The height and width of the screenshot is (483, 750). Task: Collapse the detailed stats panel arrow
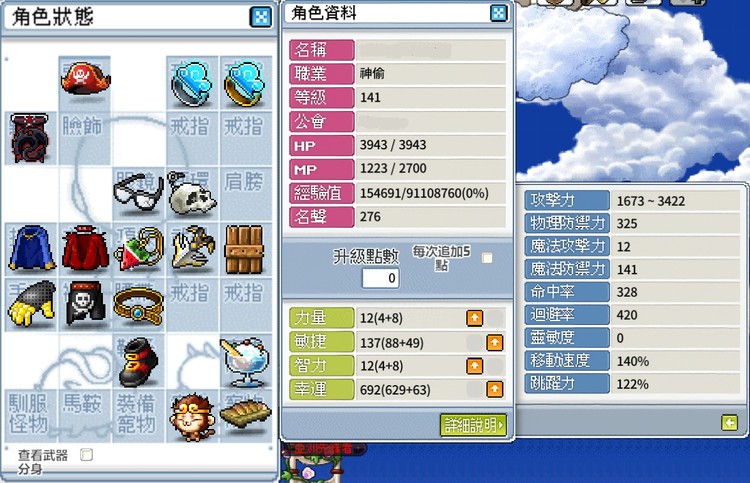point(729,423)
